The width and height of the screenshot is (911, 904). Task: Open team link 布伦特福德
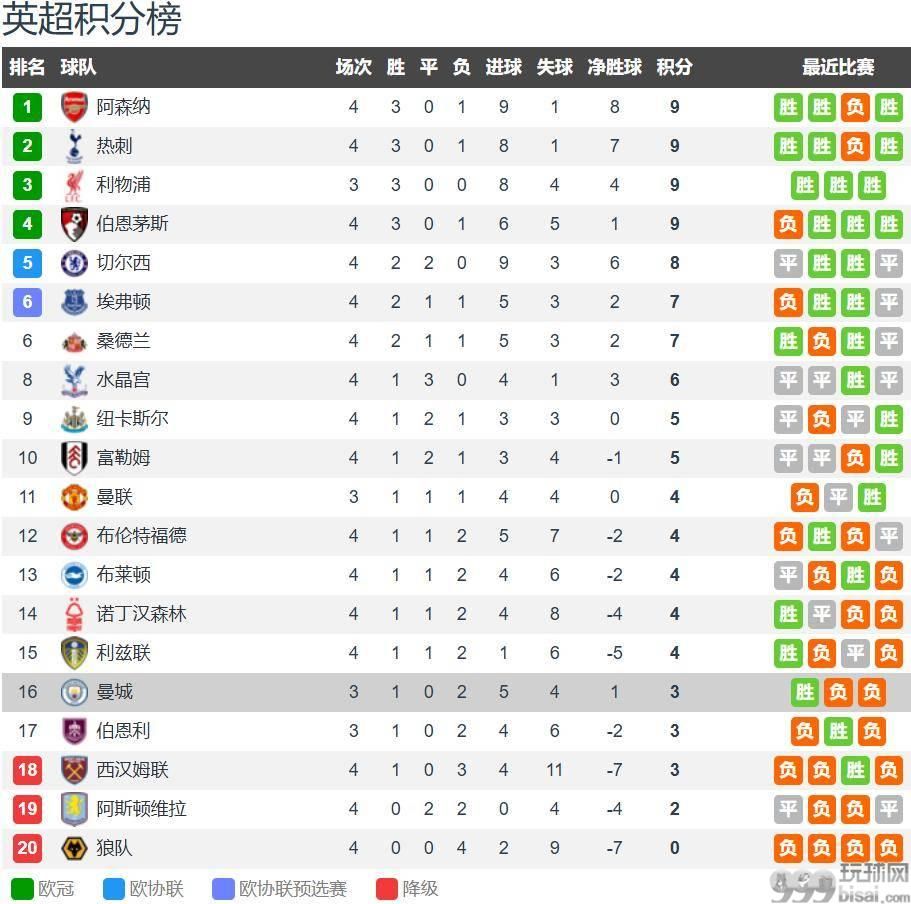click(141, 536)
